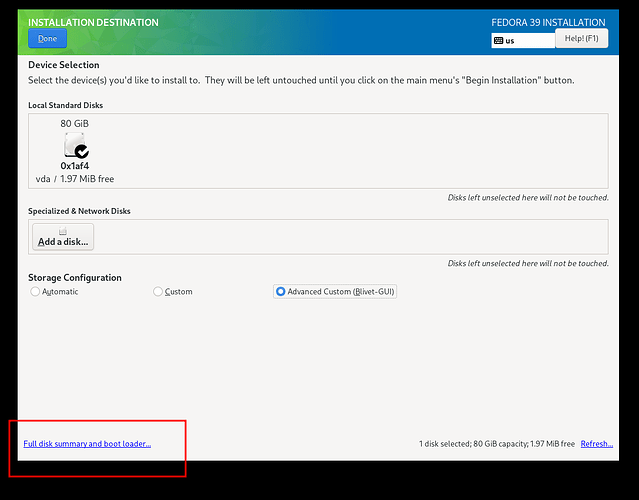Click the 1 disk selected; 80 GiB capacity status
This screenshot has width=639, height=500.
497,444
